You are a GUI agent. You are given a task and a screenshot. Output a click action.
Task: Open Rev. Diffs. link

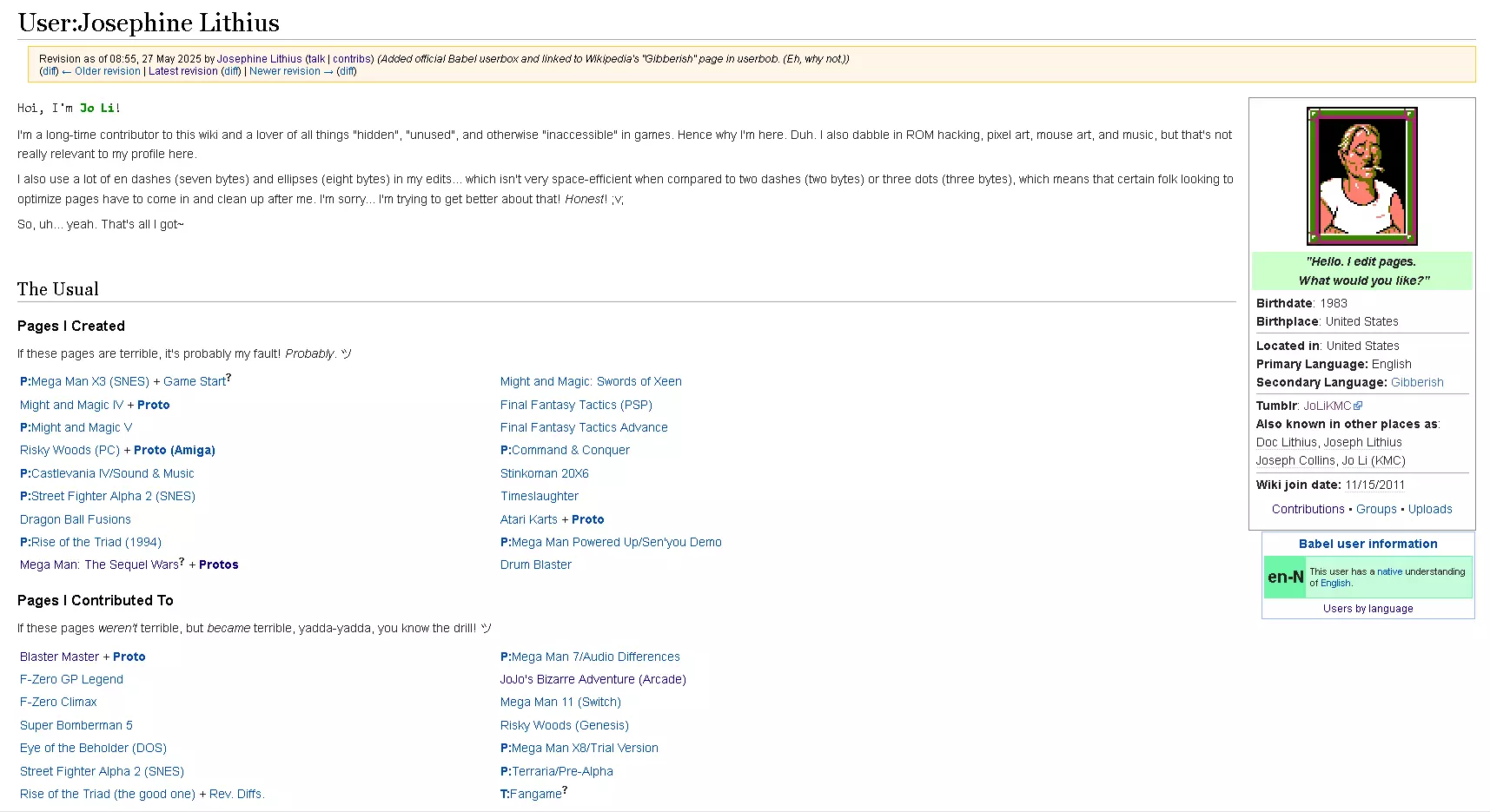pyautogui.click(x=236, y=794)
